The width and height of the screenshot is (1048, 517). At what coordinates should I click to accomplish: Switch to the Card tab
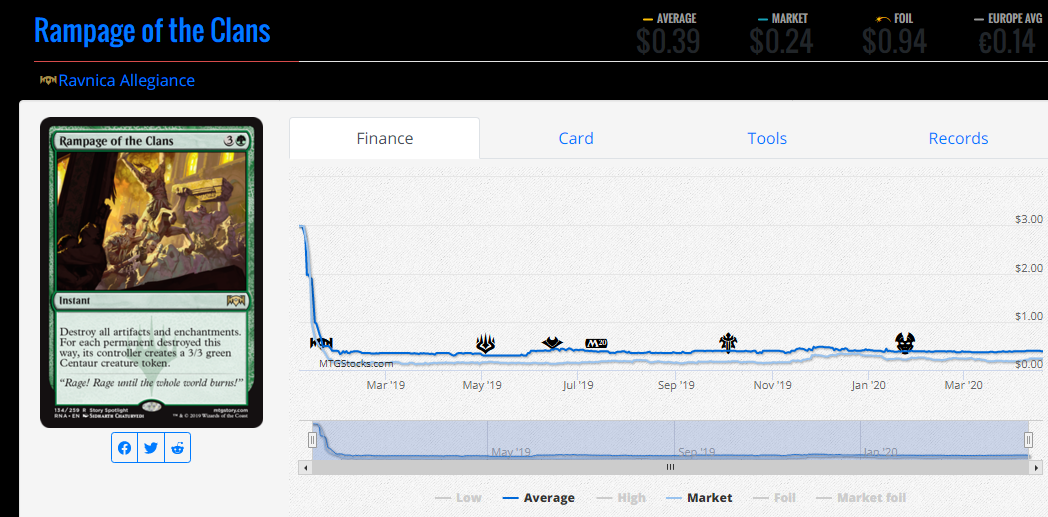tap(576, 138)
